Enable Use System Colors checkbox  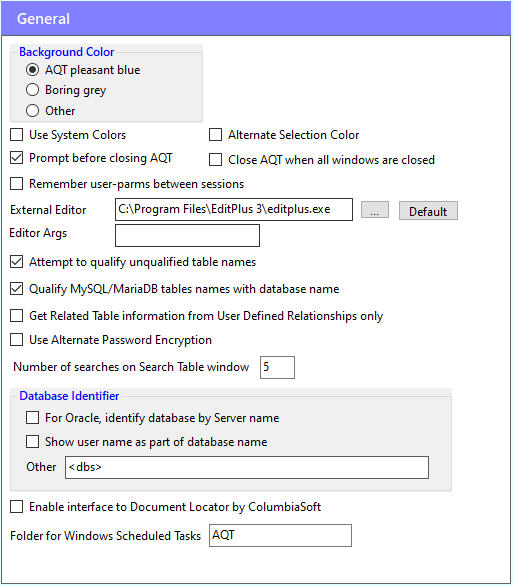[16, 135]
